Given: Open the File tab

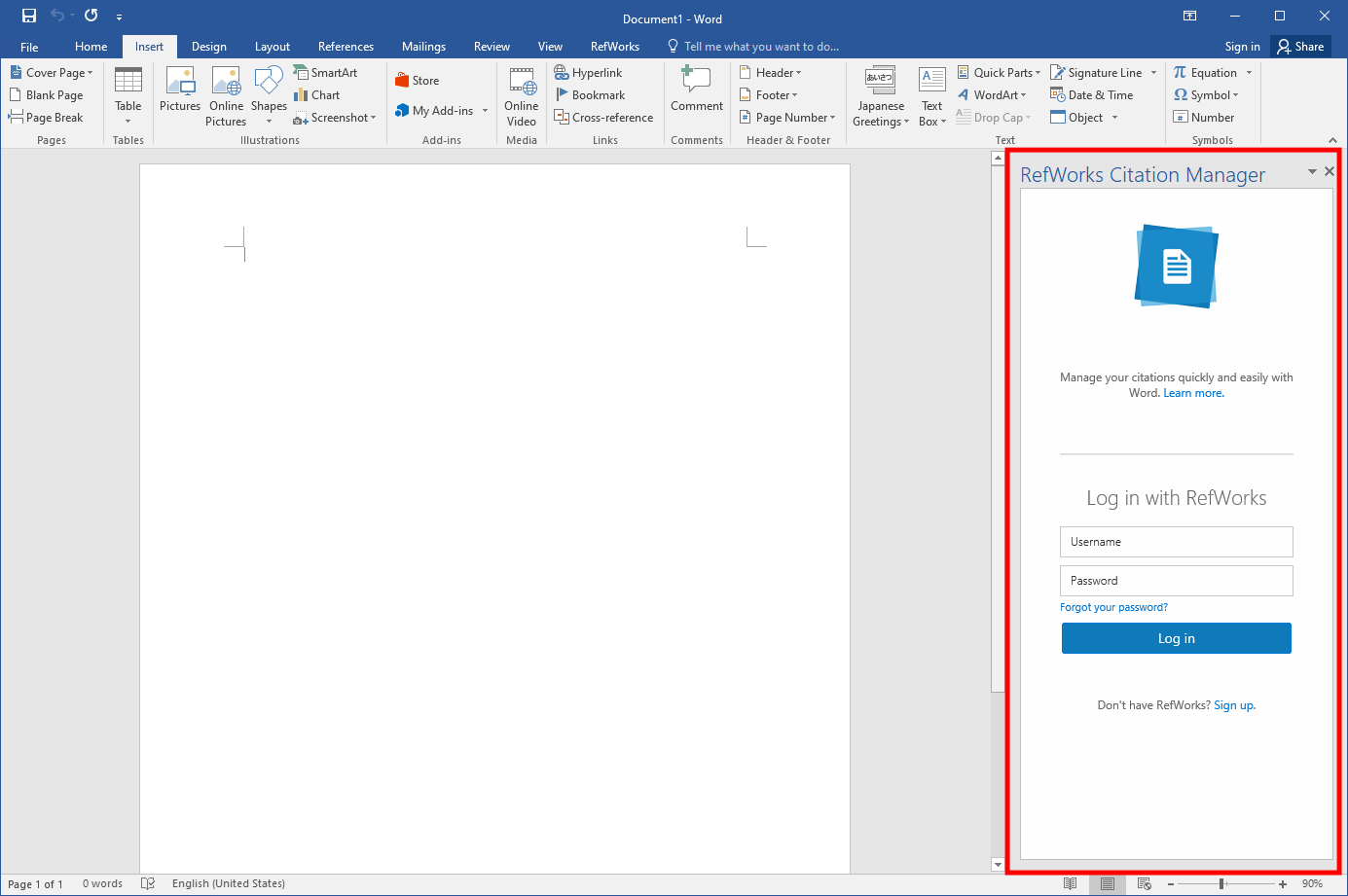Looking at the screenshot, I should coord(29,47).
